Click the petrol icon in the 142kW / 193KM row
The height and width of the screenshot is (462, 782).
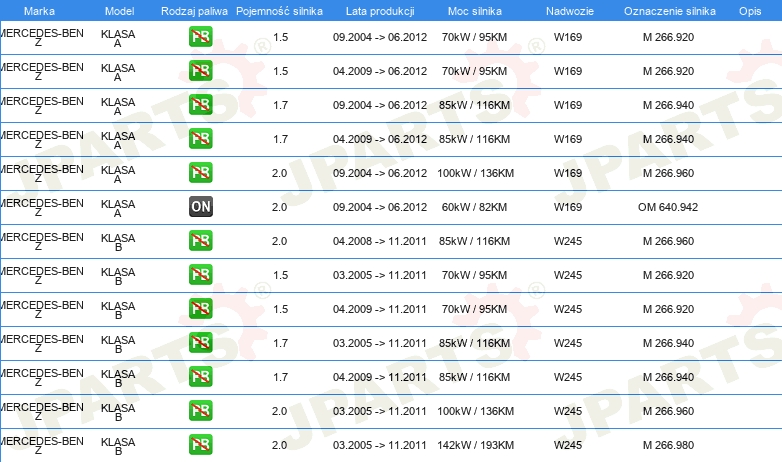tap(200, 445)
